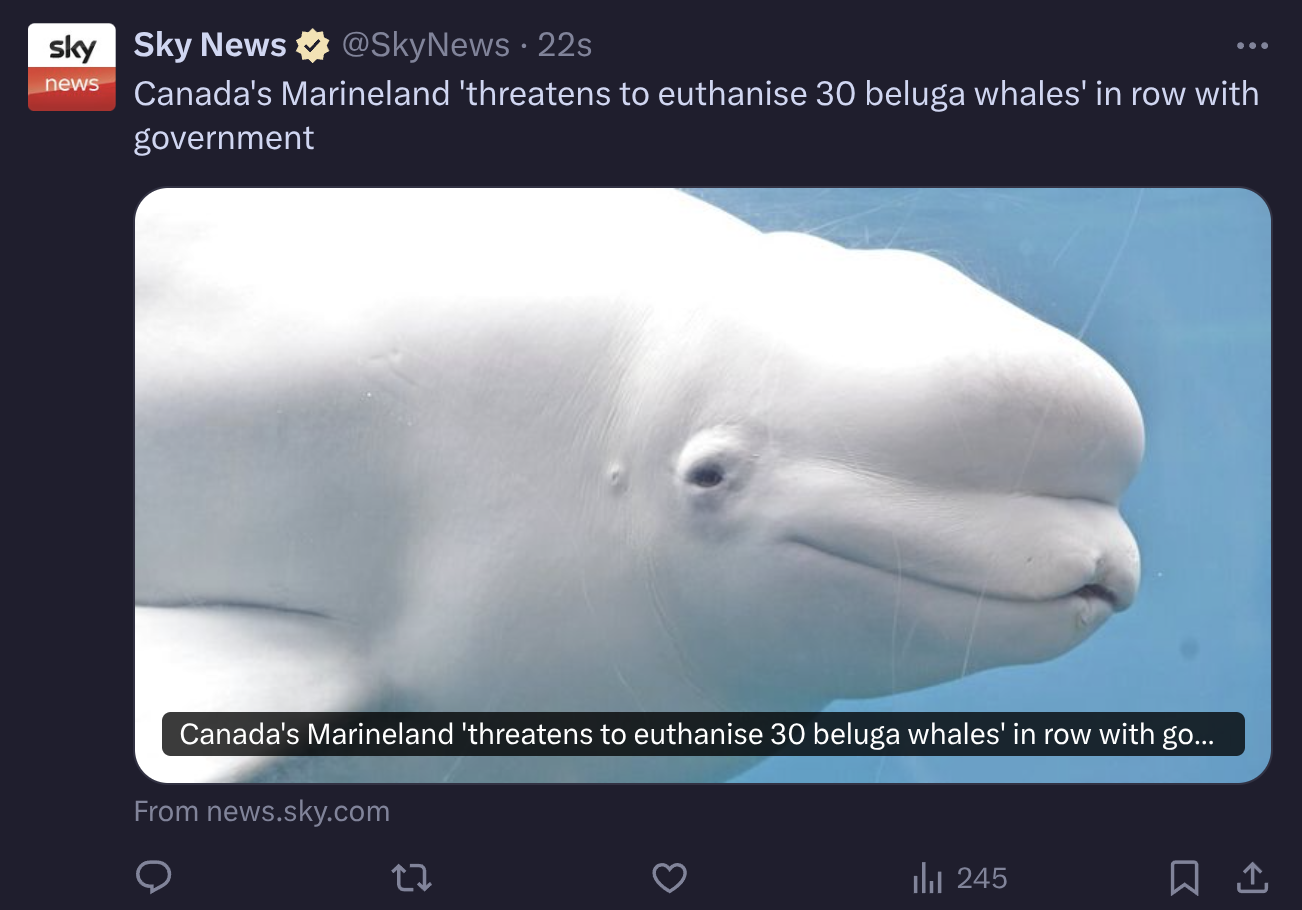
Task: Open the Sky News display name
Action: click(210, 45)
